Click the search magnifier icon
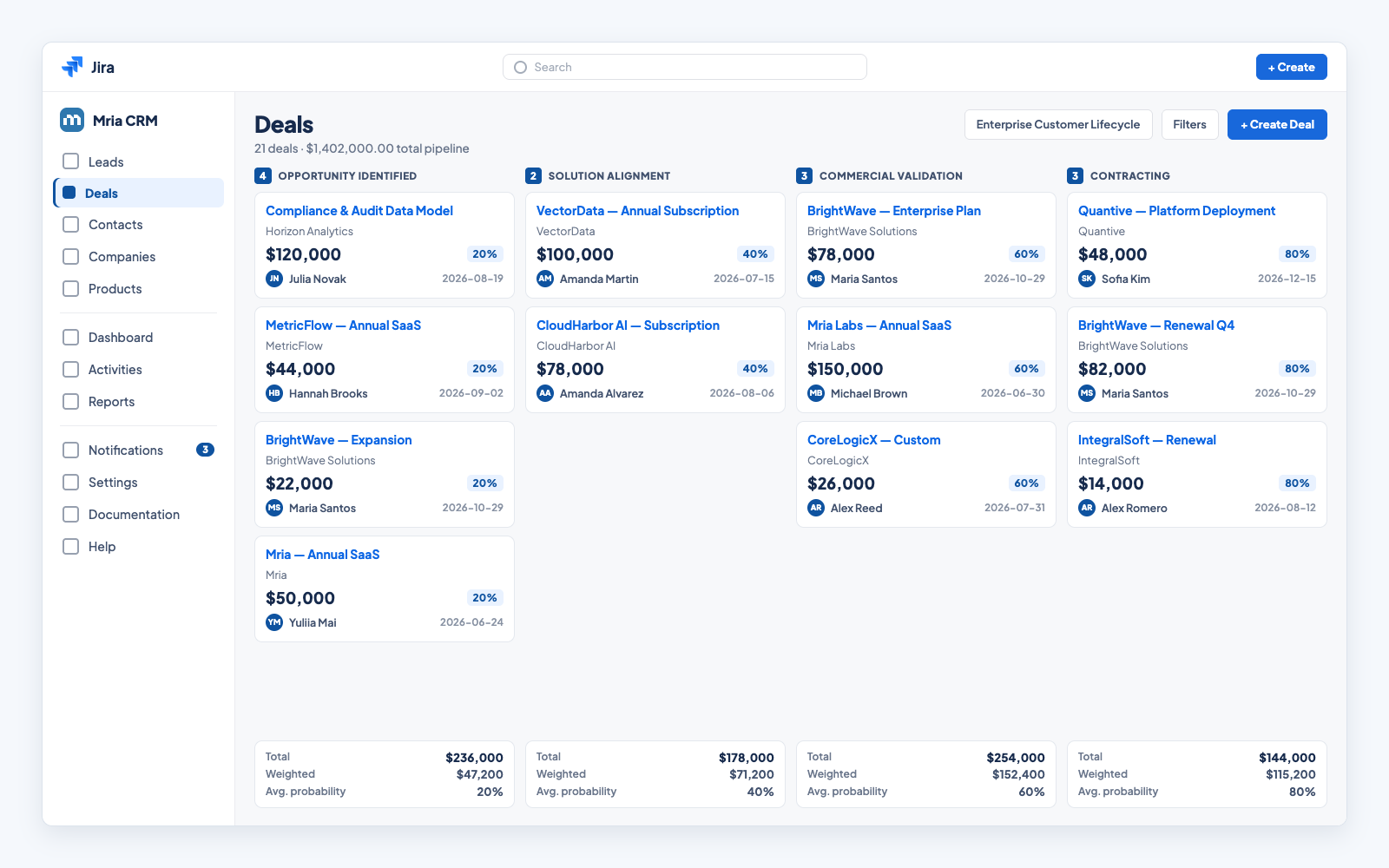This screenshot has width=1389, height=868. (x=521, y=67)
